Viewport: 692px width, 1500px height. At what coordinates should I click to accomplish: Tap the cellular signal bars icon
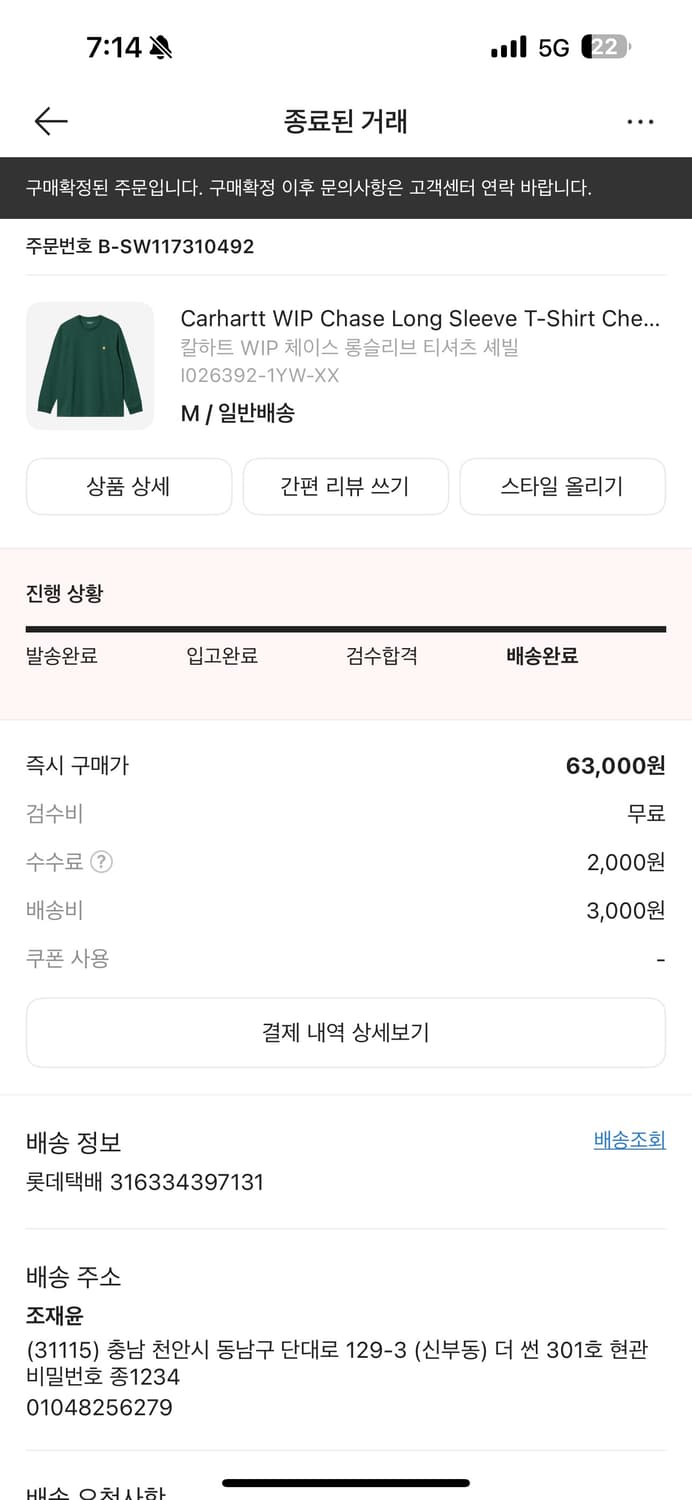pyautogui.click(x=510, y=45)
